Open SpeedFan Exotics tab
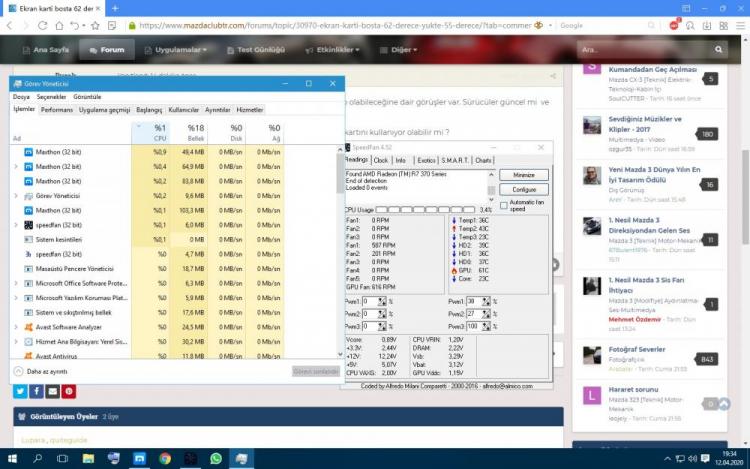This screenshot has width=750, height=469. coord(426,160)
